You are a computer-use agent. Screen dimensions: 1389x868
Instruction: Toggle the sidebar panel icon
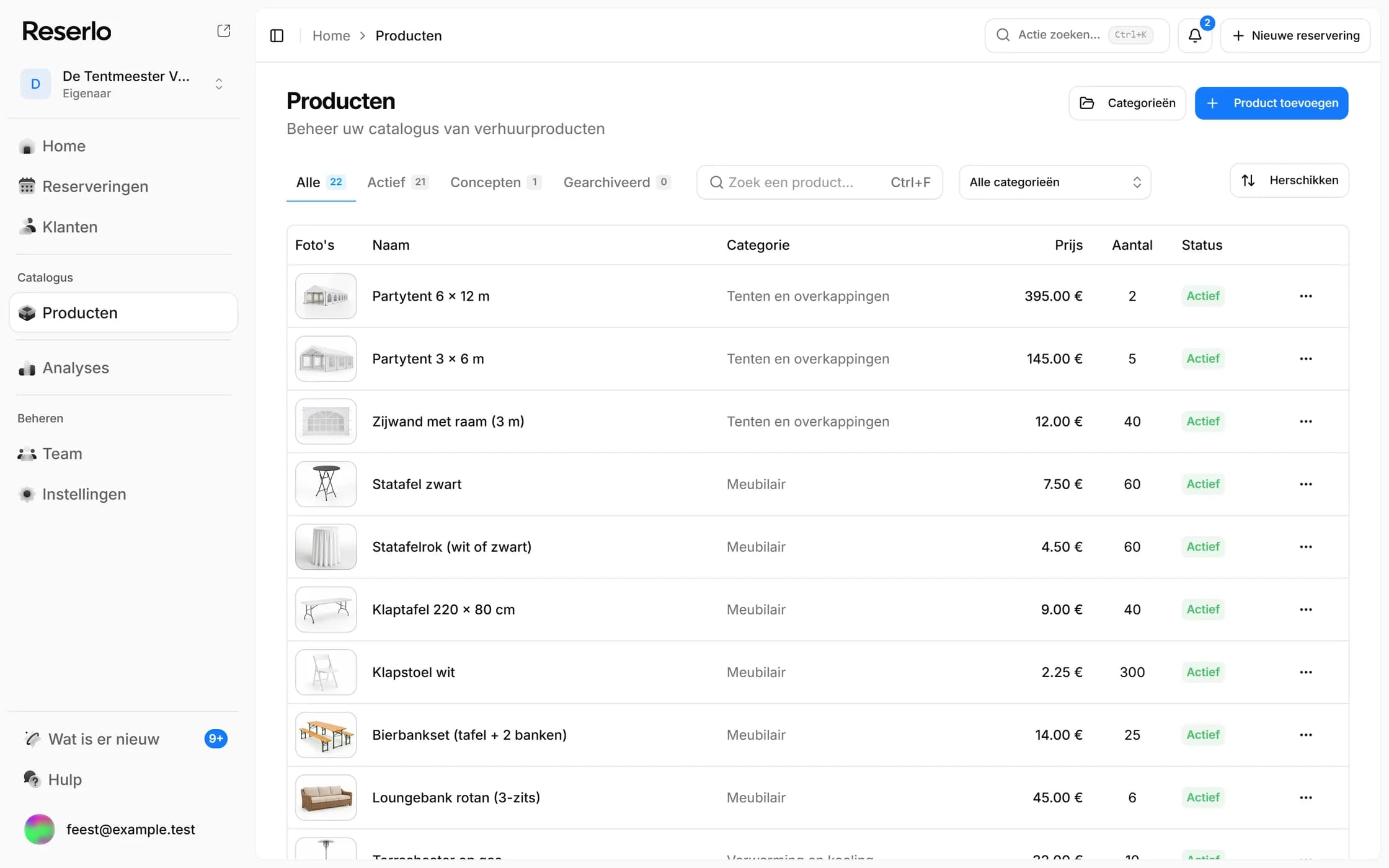coord(277,36)
